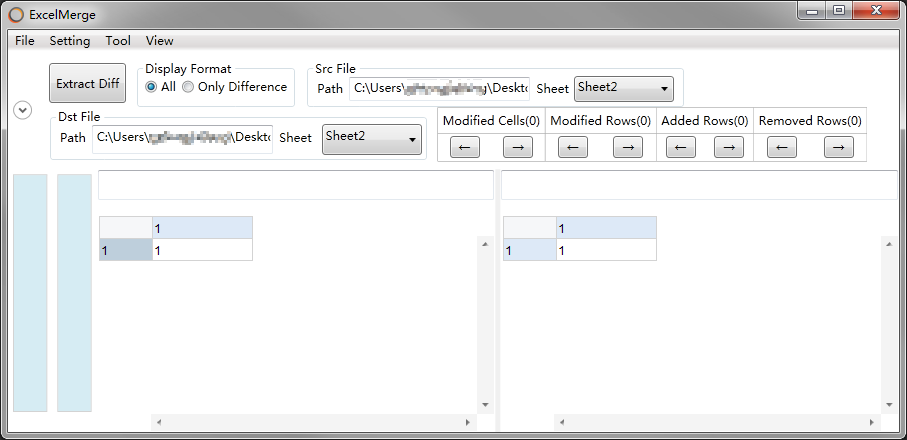
Task: Select row header 1 in right grid
Action: (x=530, y=250)
